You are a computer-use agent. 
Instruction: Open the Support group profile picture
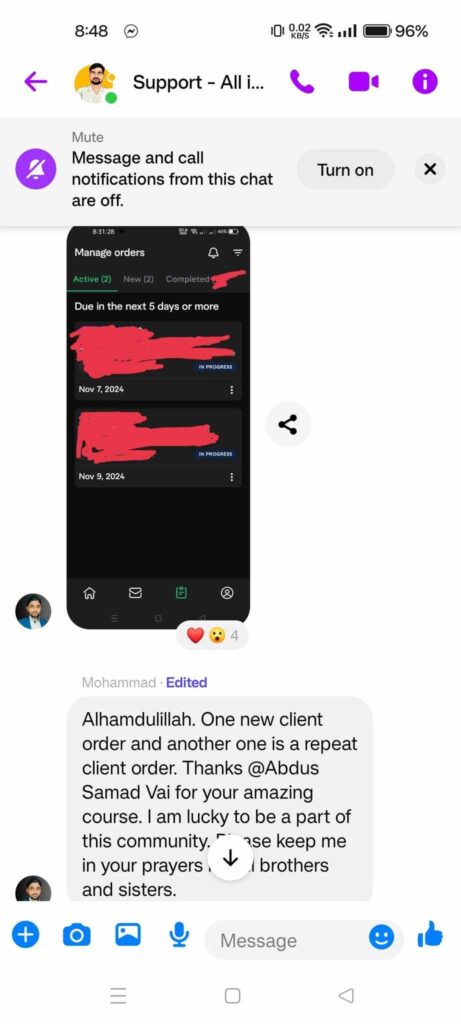pyautogui.click(x=95, y=83)
